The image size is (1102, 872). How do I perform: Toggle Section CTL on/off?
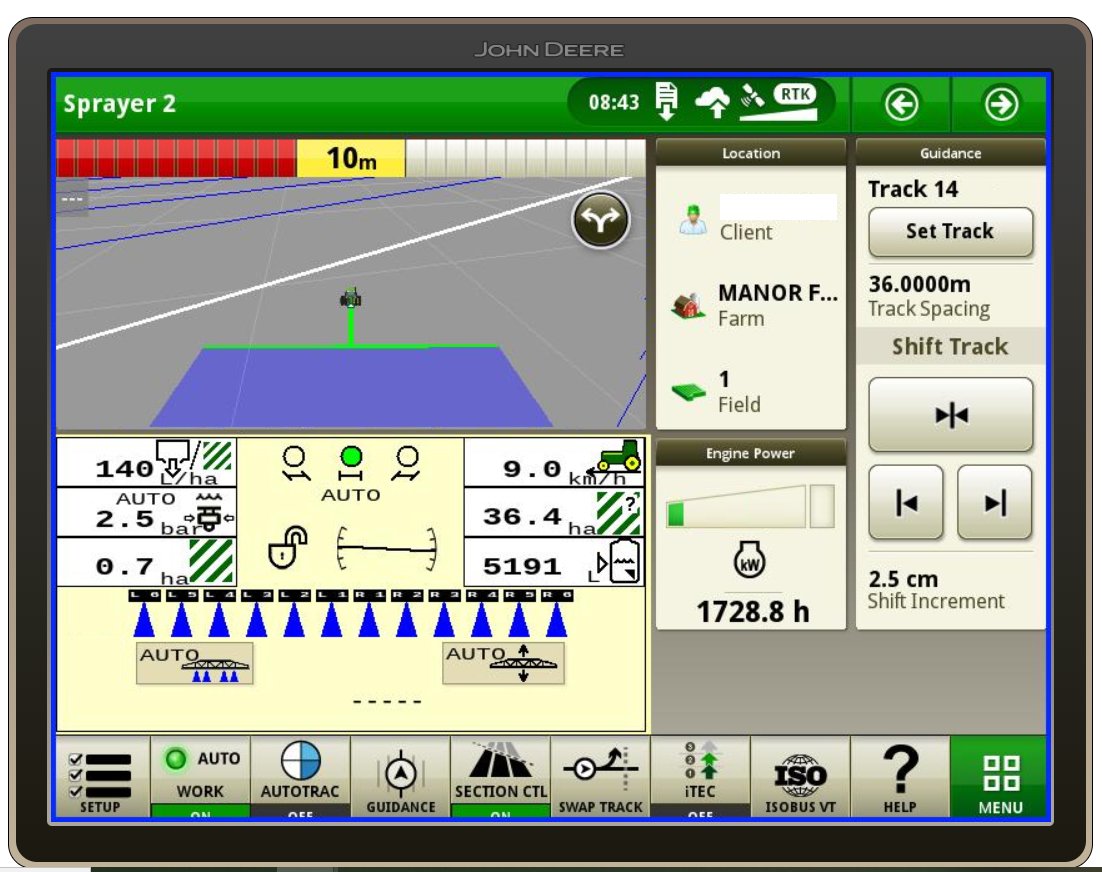tap(500, 776)
